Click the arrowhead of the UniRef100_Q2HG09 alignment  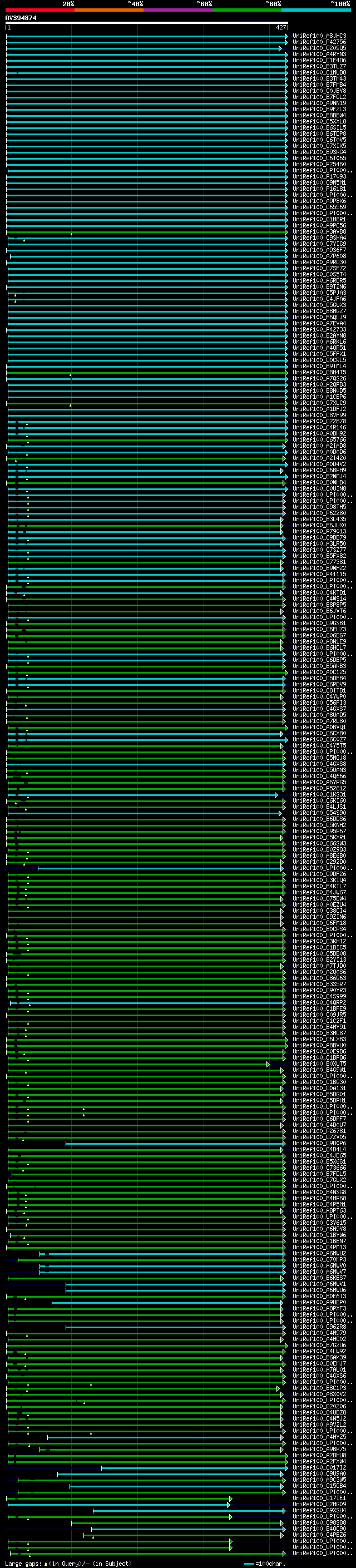point(229,1505)
